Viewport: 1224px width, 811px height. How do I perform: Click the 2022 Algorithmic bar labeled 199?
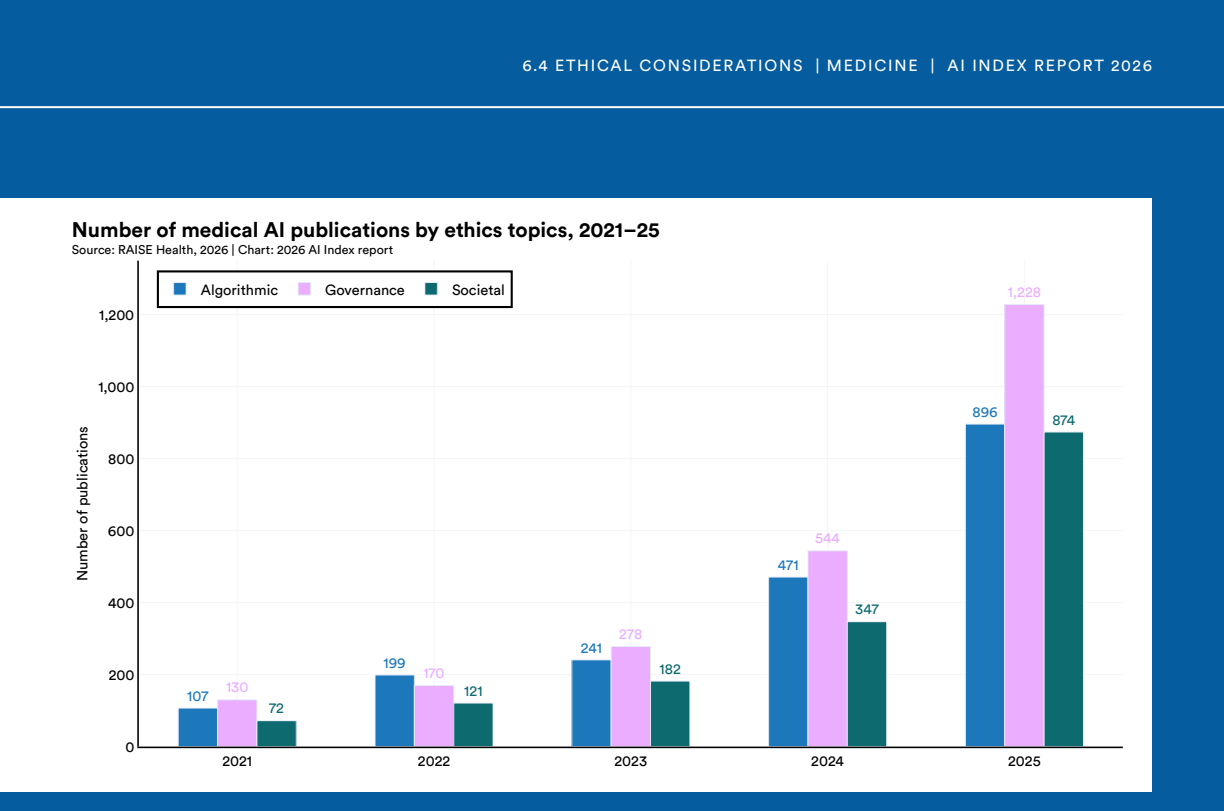395,711
